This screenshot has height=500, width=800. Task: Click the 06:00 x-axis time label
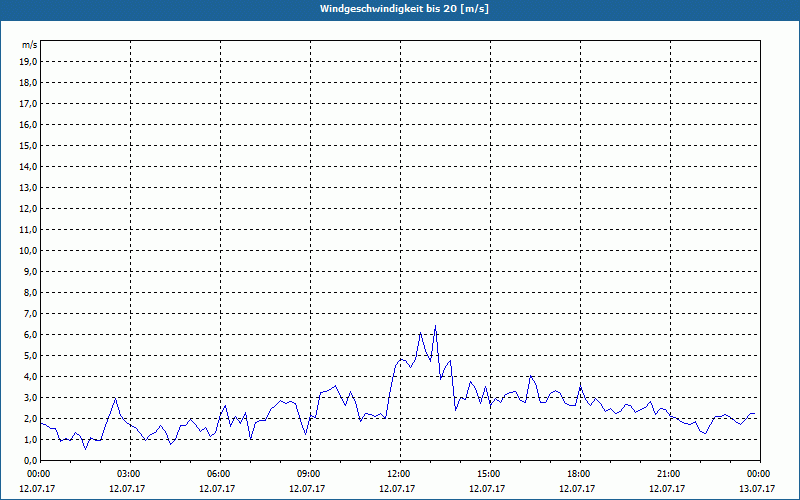pos(218,474)
